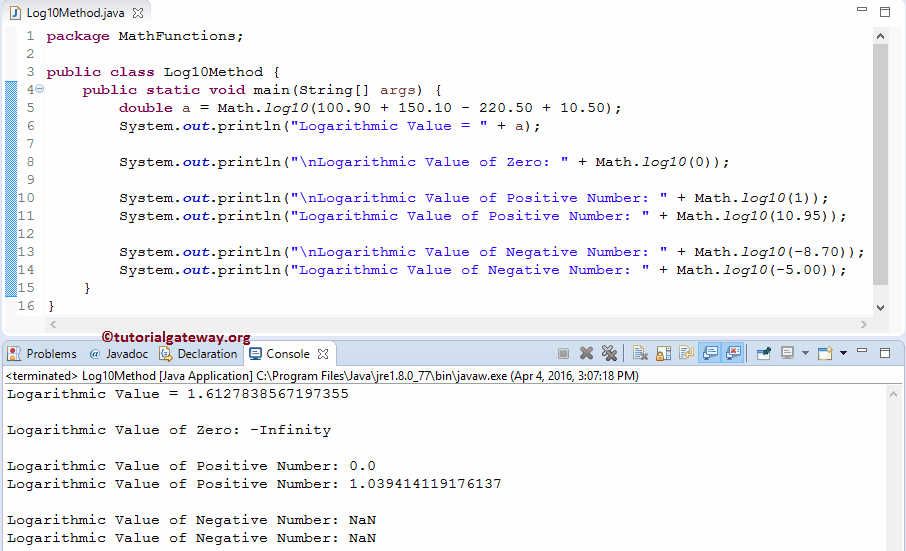This screenshot has height=551, width=906.
Task: Click 'Math.log10(-5.00)' on line 14
Action: (x=755, y=270)
